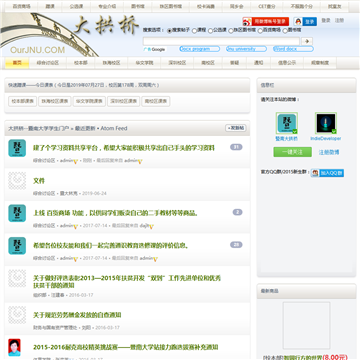The height and width of the screenshot is (360, 360).
Task: Switch to the 规章制度 tab
Action: (x=320, y=63)
